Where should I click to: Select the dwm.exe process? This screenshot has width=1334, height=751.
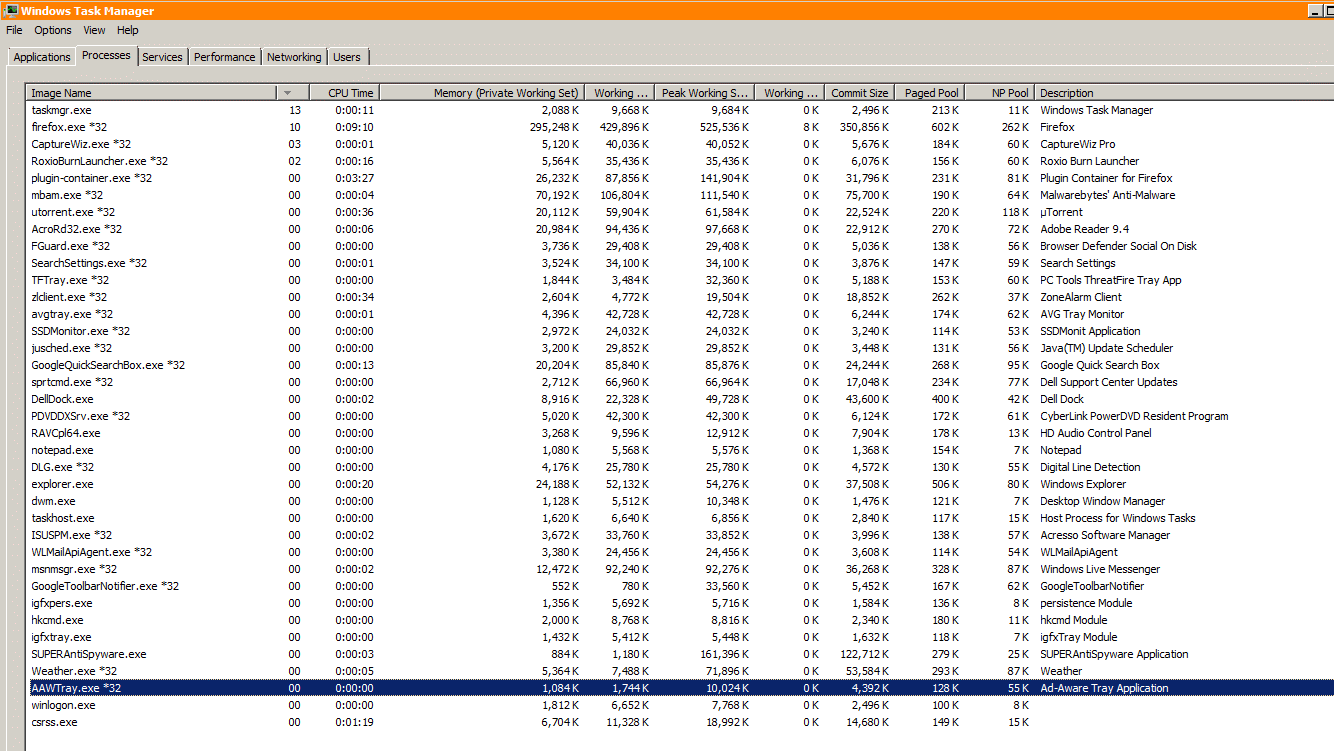(x=680, y=501)
